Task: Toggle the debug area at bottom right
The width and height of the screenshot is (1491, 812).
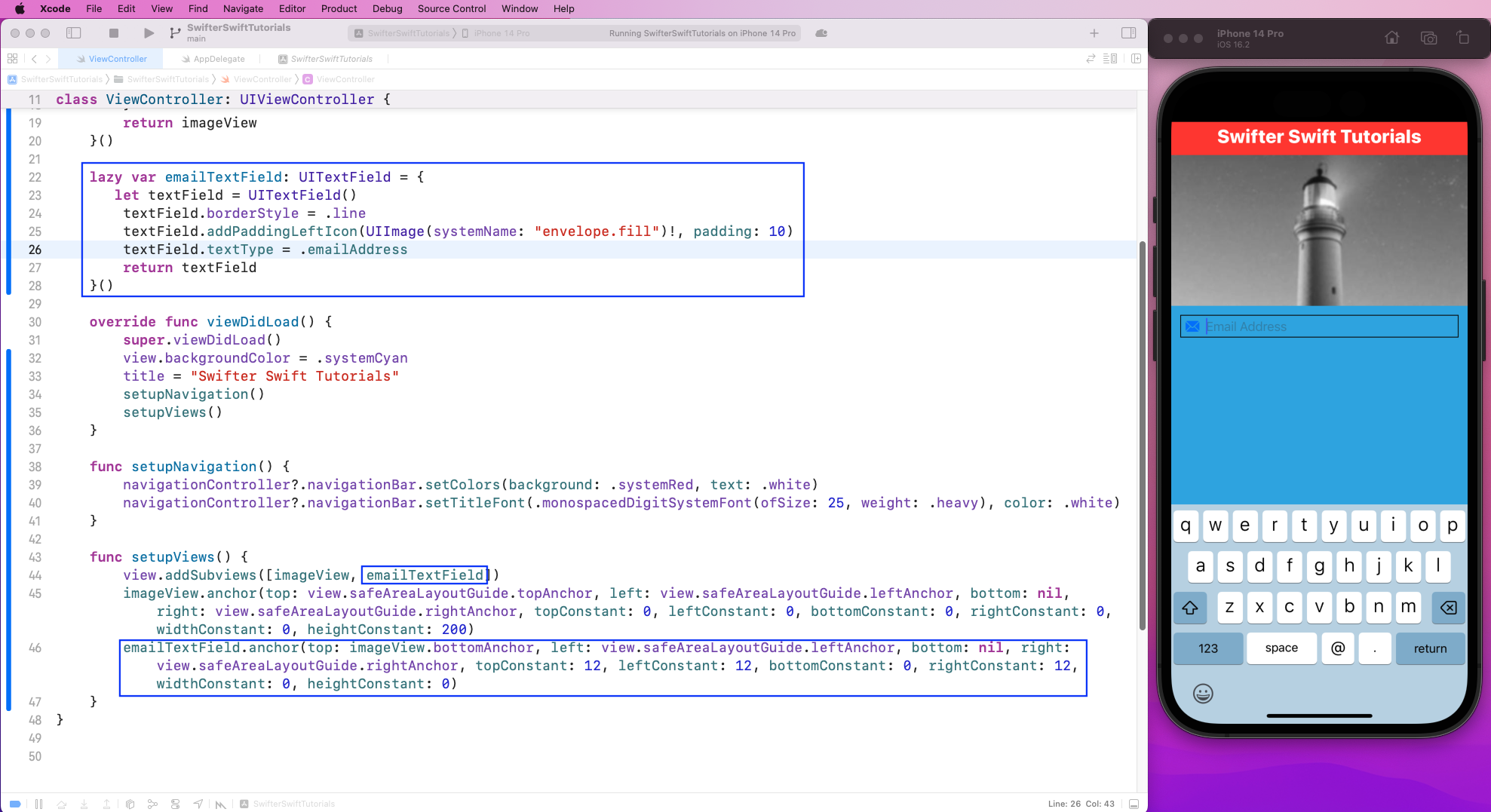Action: (x=1134, y=804)
